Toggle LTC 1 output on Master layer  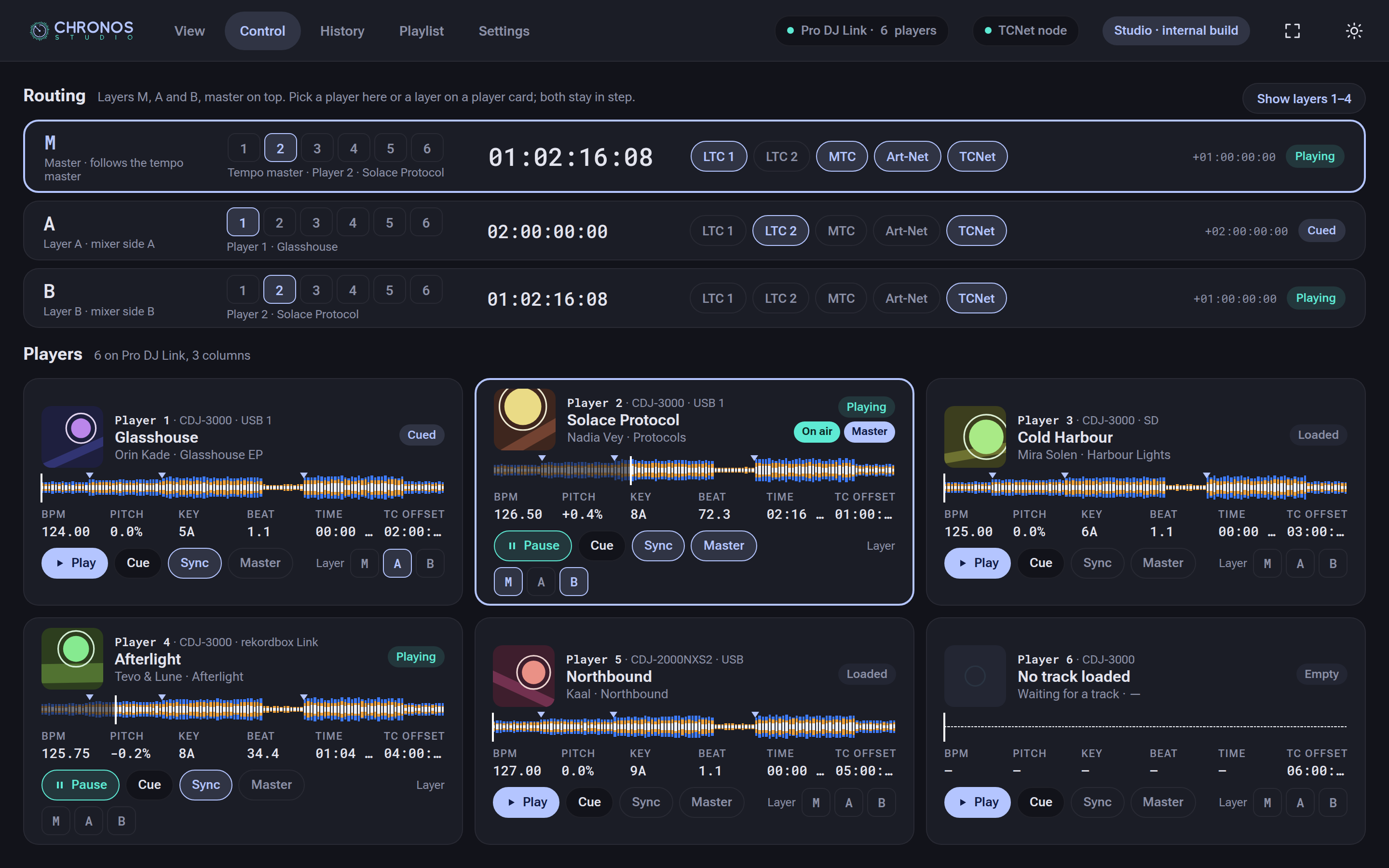tap(719, 157)
